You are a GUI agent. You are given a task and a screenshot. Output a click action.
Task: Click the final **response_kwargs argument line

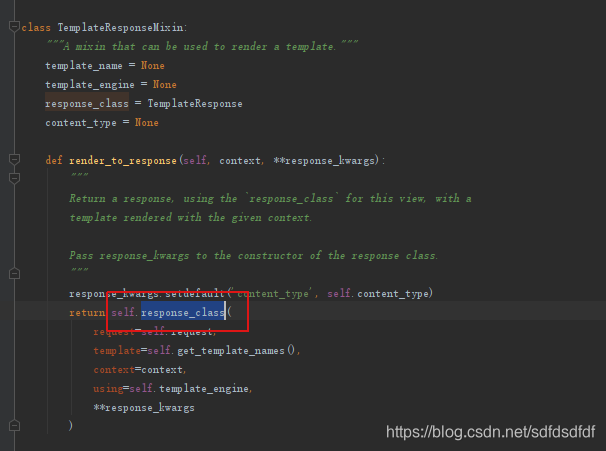[x=144, y=408]
